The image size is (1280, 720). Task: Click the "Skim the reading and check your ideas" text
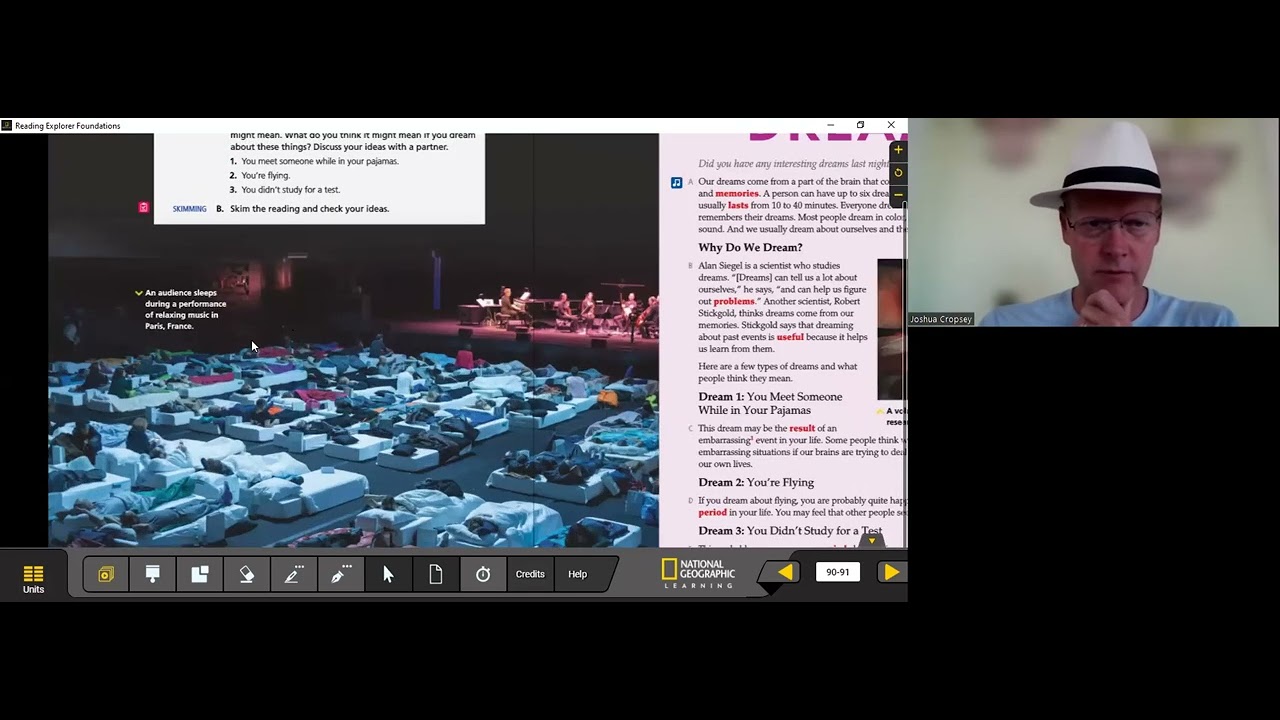point(309,209)
